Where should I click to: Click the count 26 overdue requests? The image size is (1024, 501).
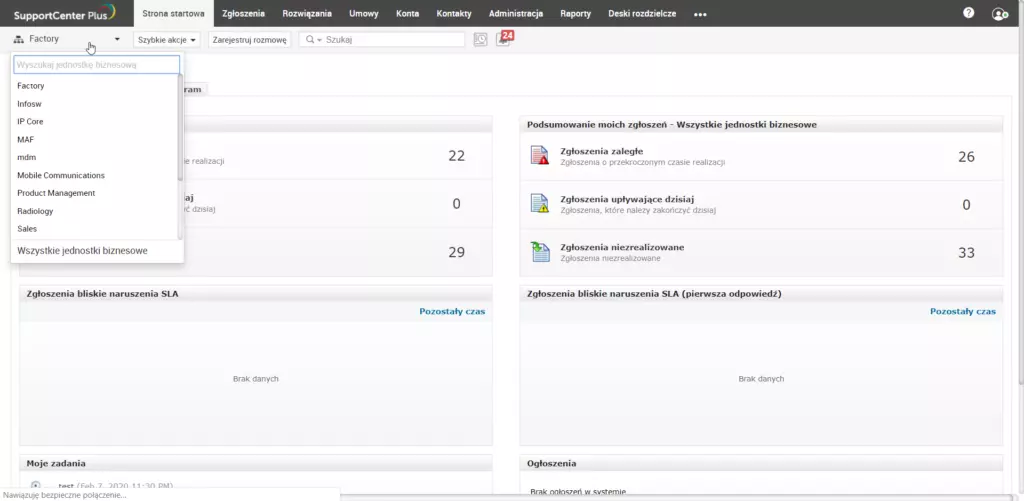(x=966, y=157)
